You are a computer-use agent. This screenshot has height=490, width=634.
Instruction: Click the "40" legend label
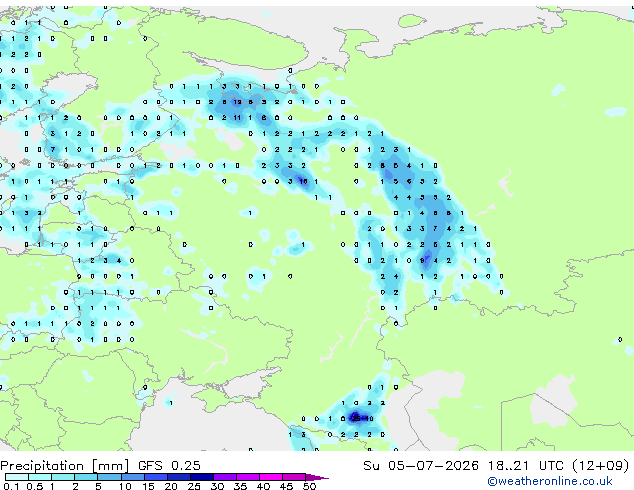pos(264,486)
